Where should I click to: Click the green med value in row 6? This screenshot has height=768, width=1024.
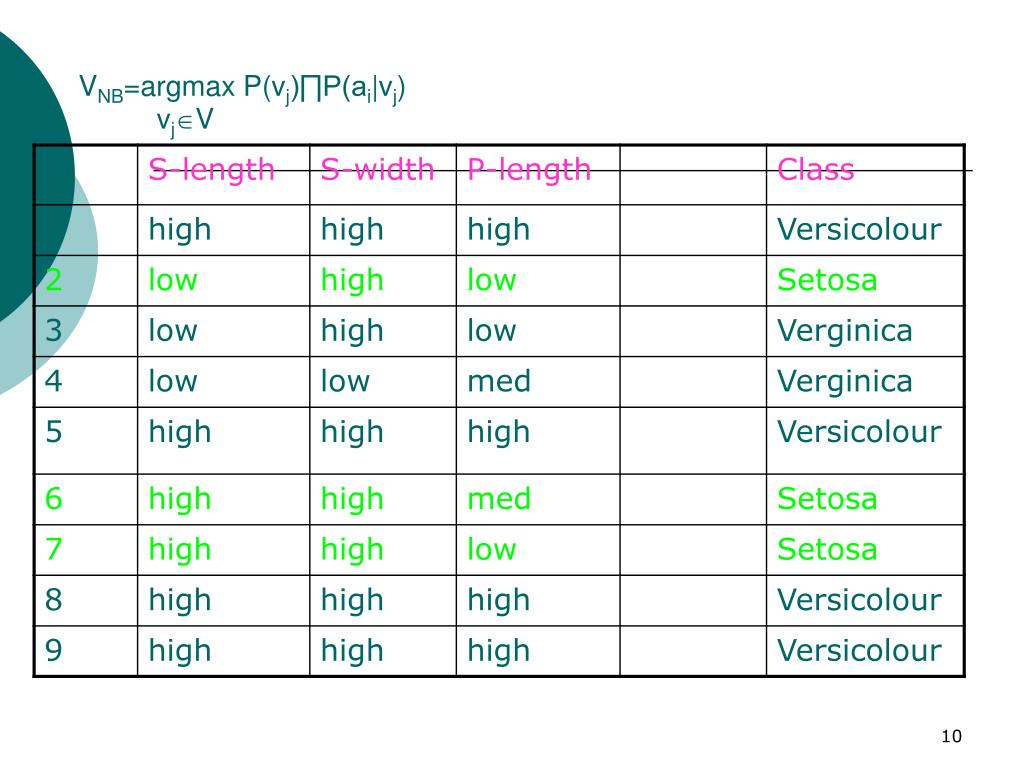[x=499, y=499]
